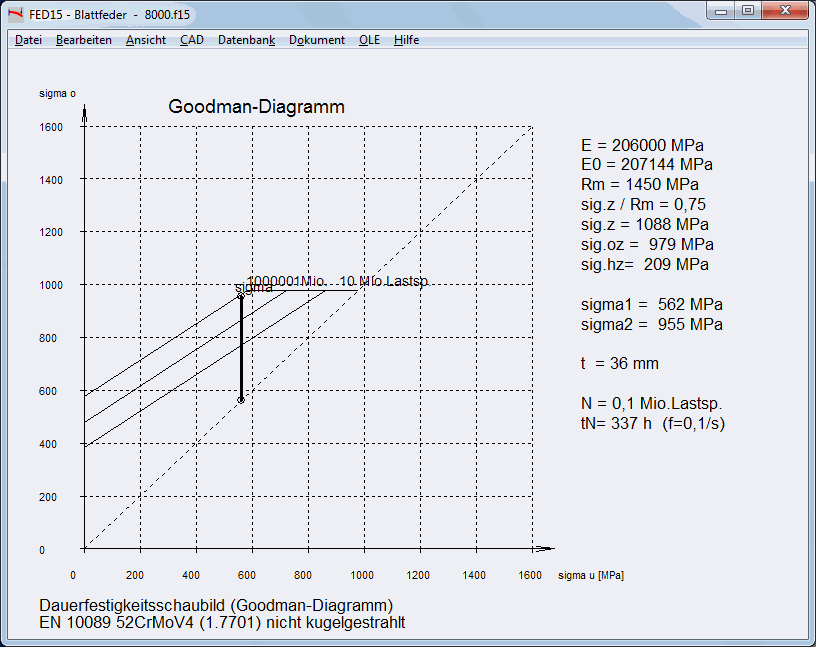The image size is (816, 647).
Task: Open the Dokument menu
Action: click(x=317, y=40)
